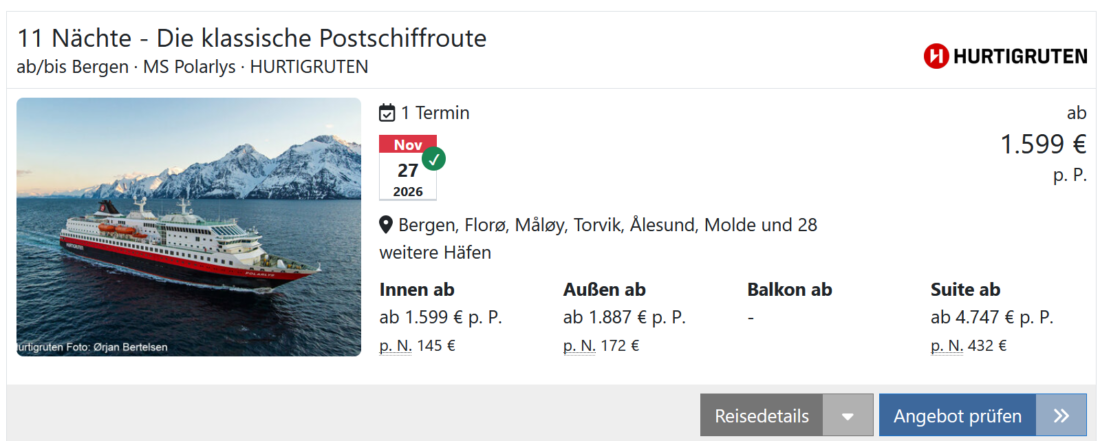Click the Hurtigruten logo icon
Screen dimensions: 1100x441
click(x=936, y=56)
